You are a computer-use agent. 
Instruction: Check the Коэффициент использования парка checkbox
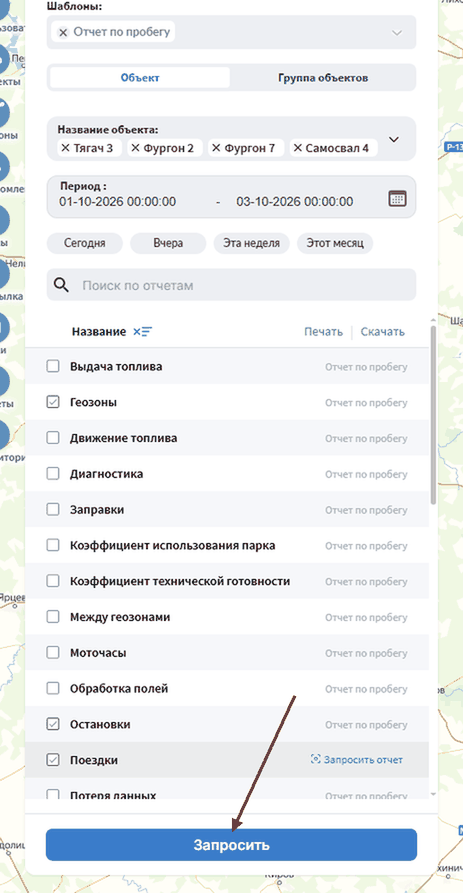53,545
